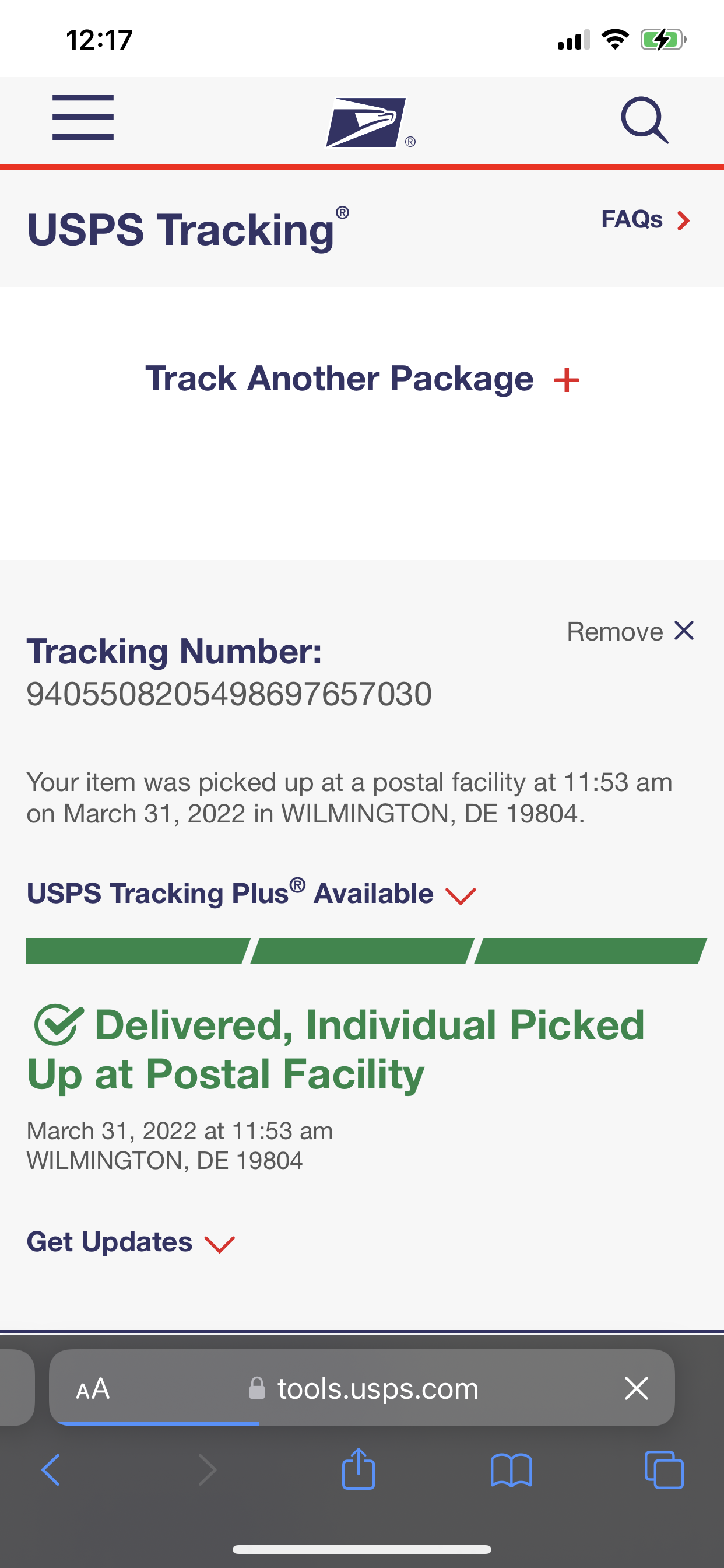Remove this tracking number
Image resolution: width=724 pixels, height=1568 pixels.
[630, 631]
